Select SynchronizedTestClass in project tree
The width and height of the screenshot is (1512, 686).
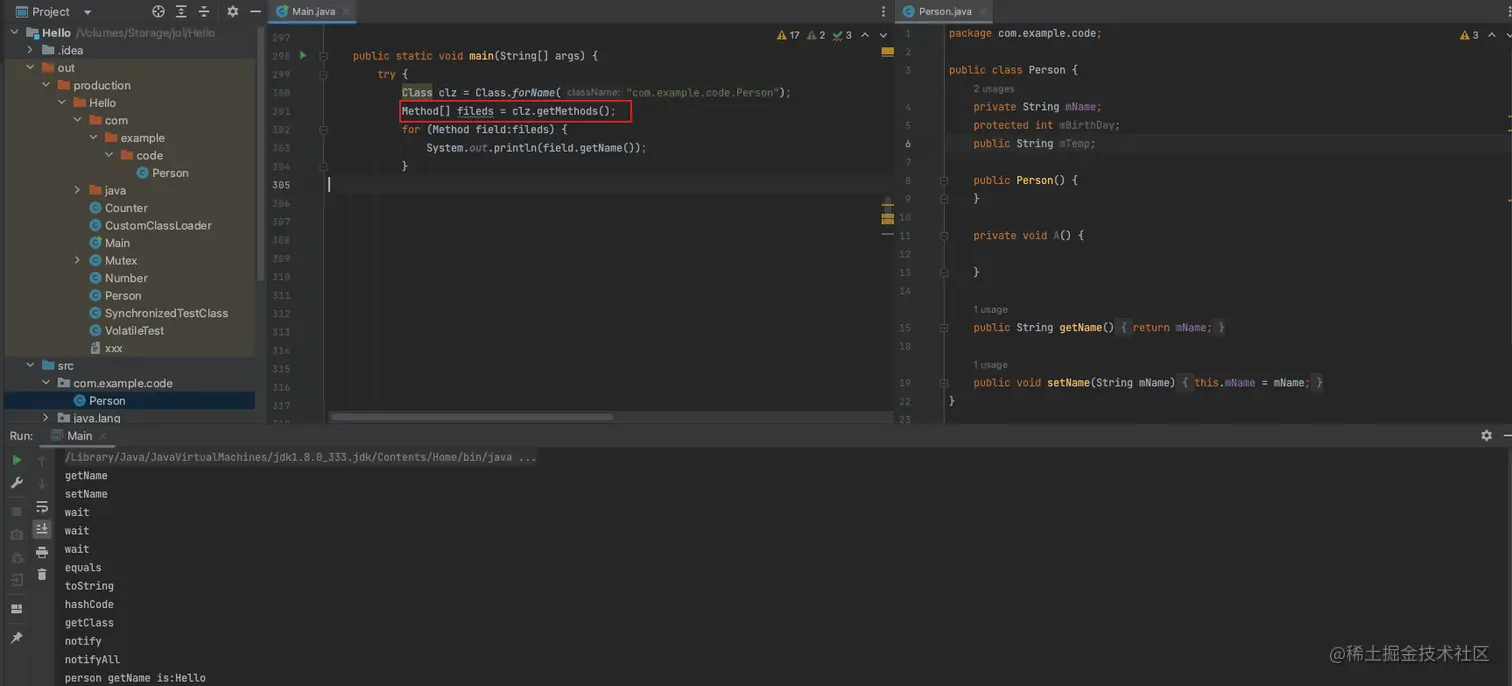pyautogui.click(x=166, y=313)
